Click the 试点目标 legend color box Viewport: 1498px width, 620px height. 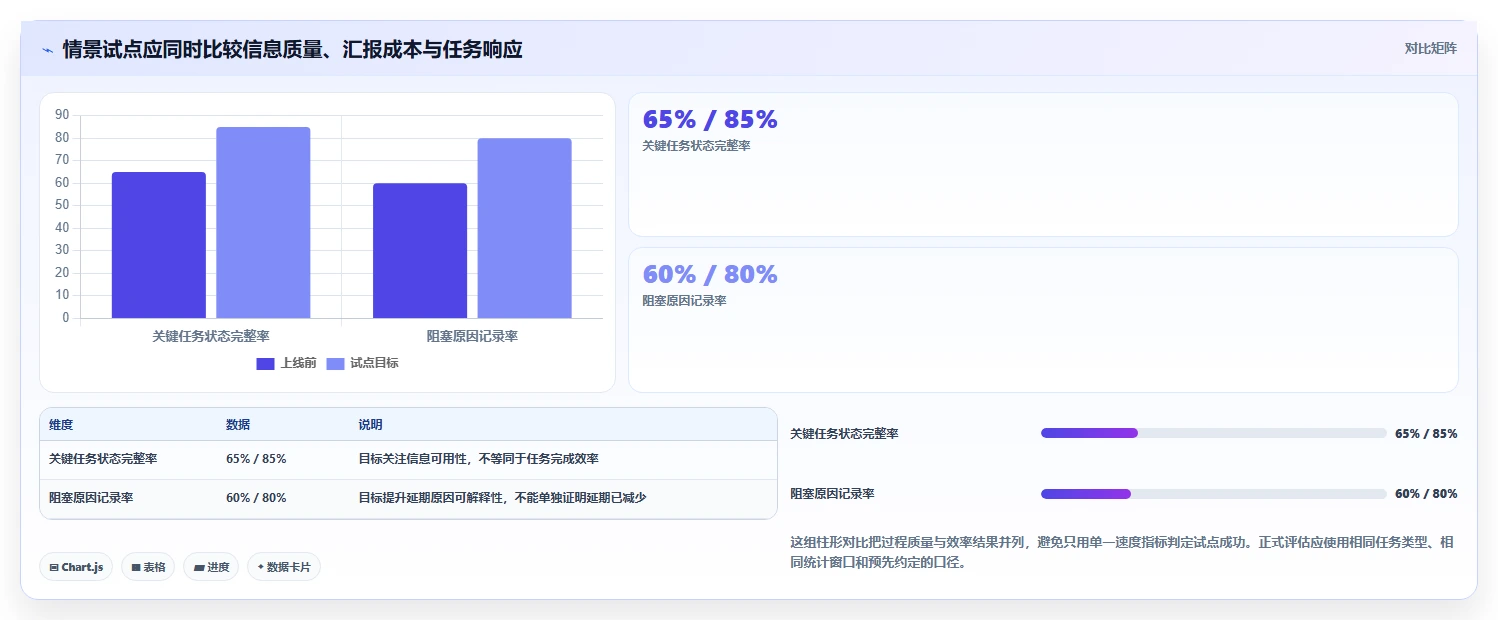pyautogui.click(x=335, y=364)
